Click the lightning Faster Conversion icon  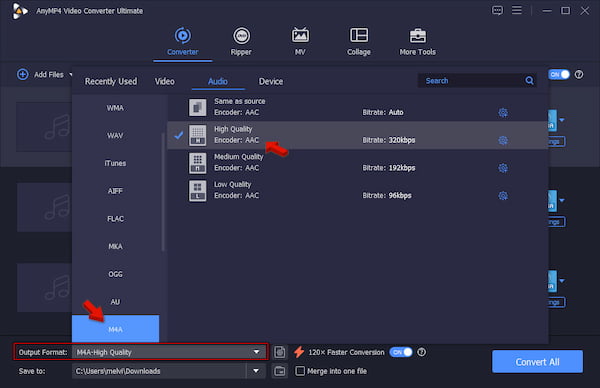(x=299, y=352)
